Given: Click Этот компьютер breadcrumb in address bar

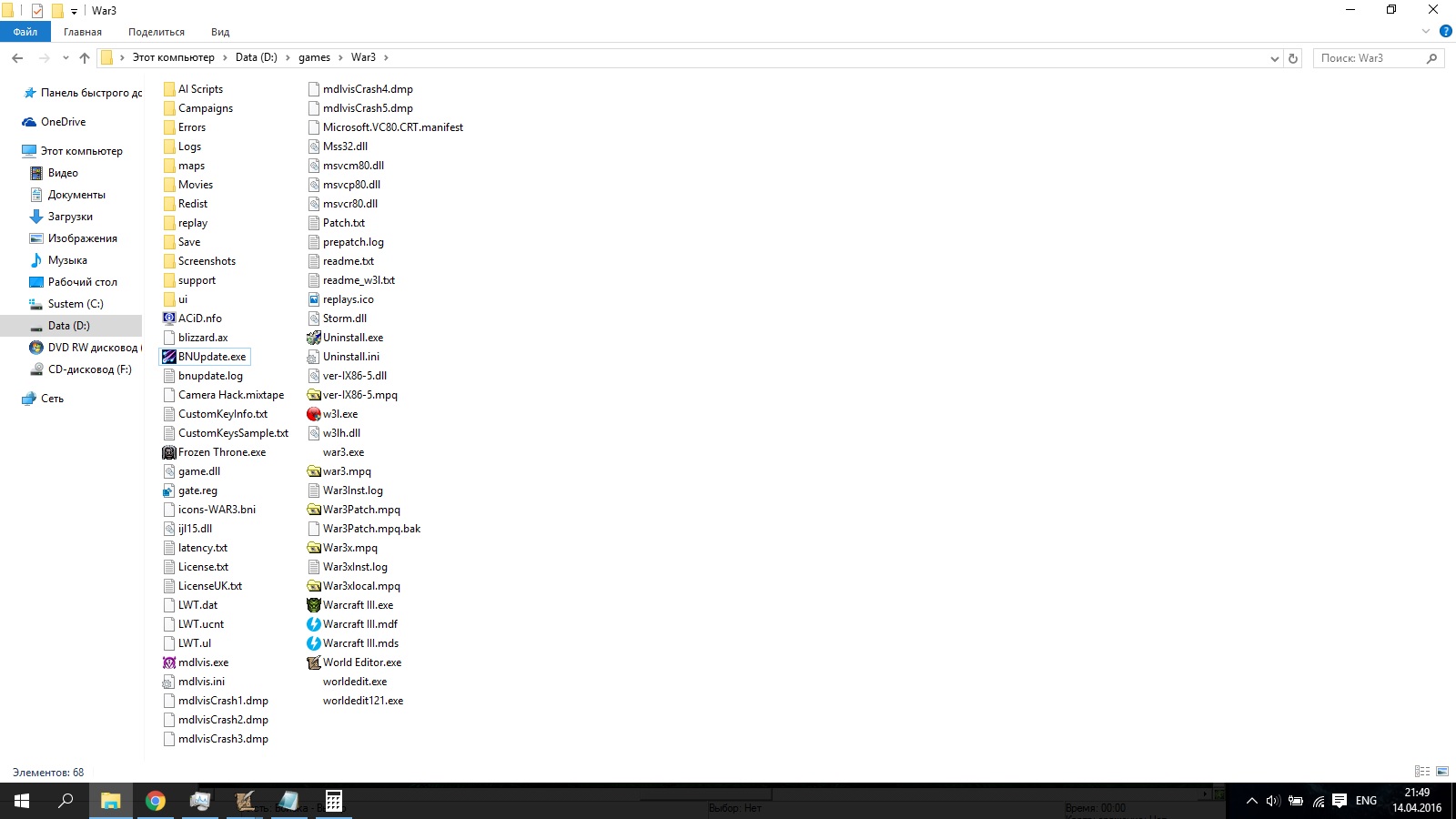Looking at the screenshot, I should (174, 57).
